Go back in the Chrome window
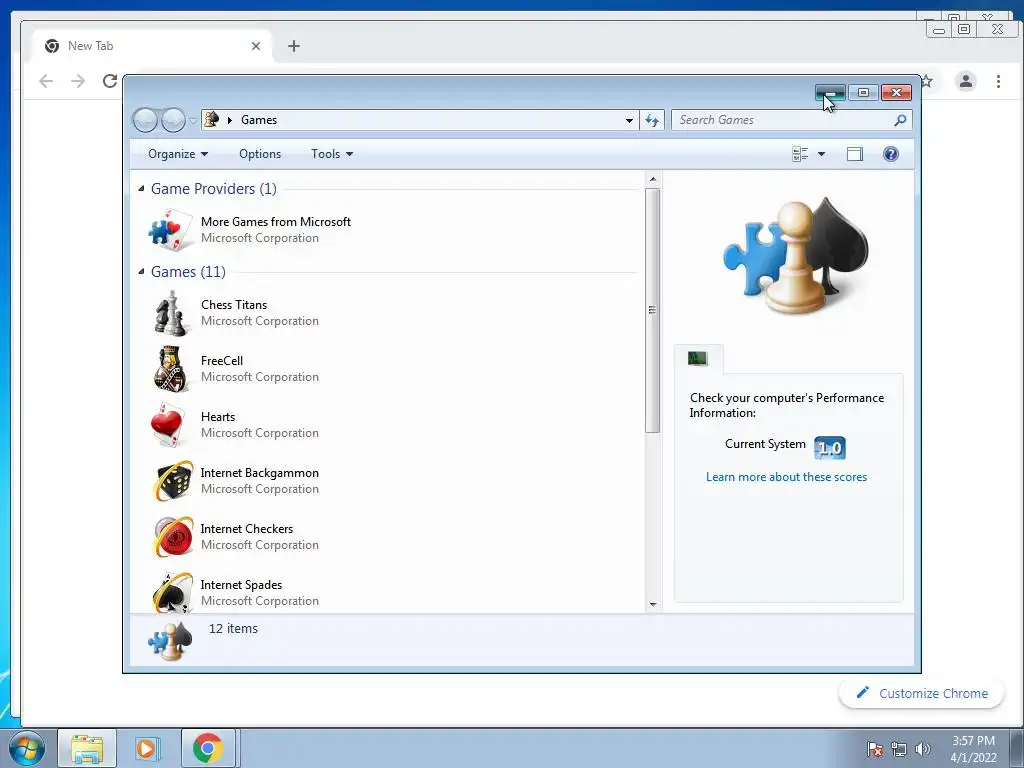The image size is (1024, 768). click(x=46, y=81)
